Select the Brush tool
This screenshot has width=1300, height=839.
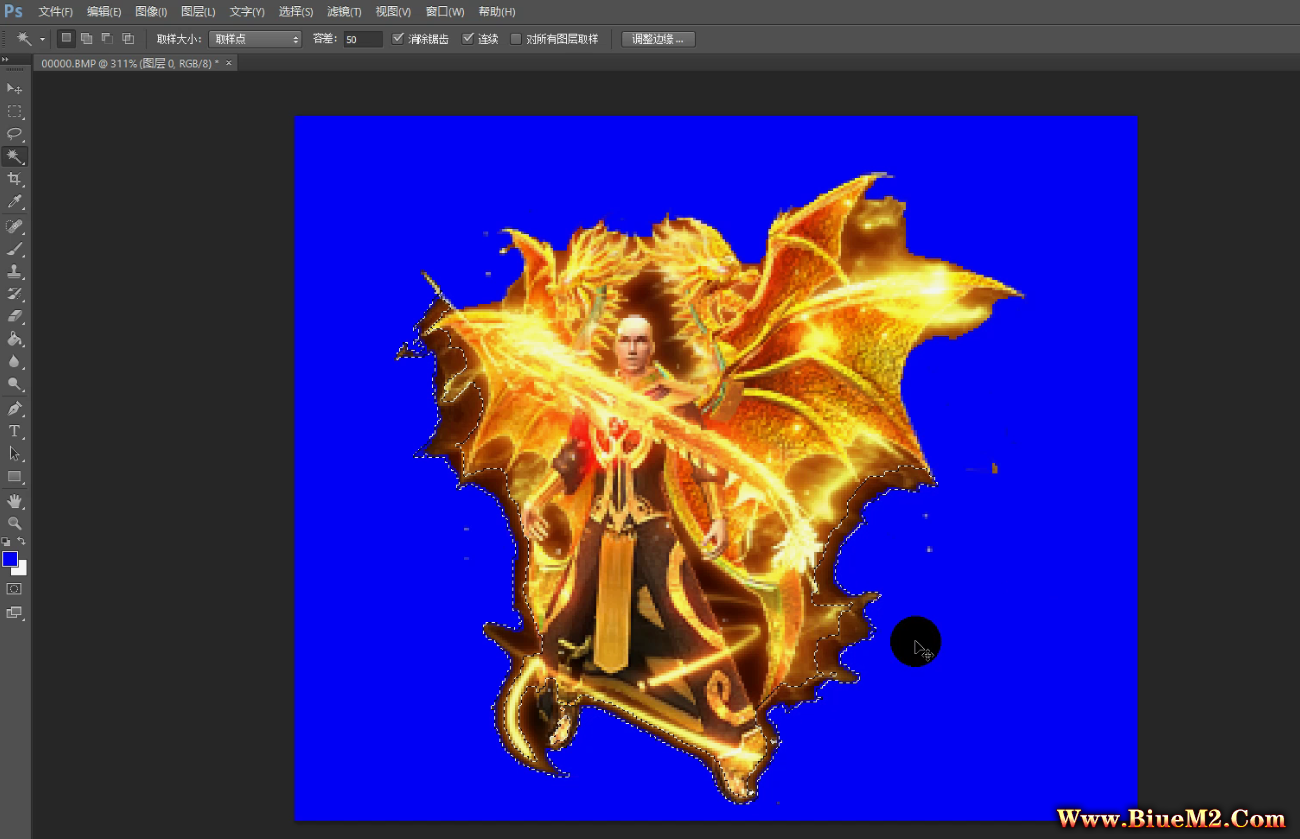coord(14,249)
